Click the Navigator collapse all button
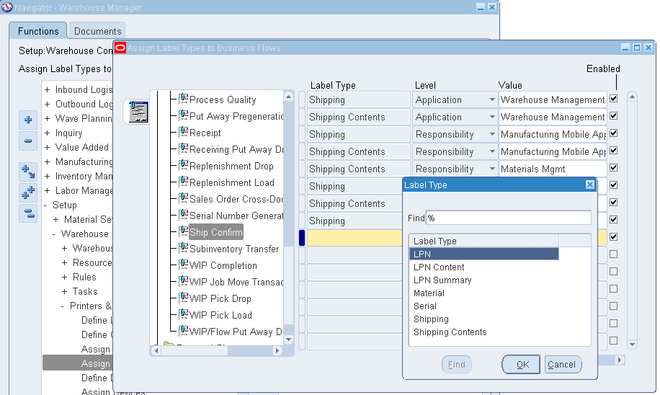This screenshot has height=395, width=660. 28,214
